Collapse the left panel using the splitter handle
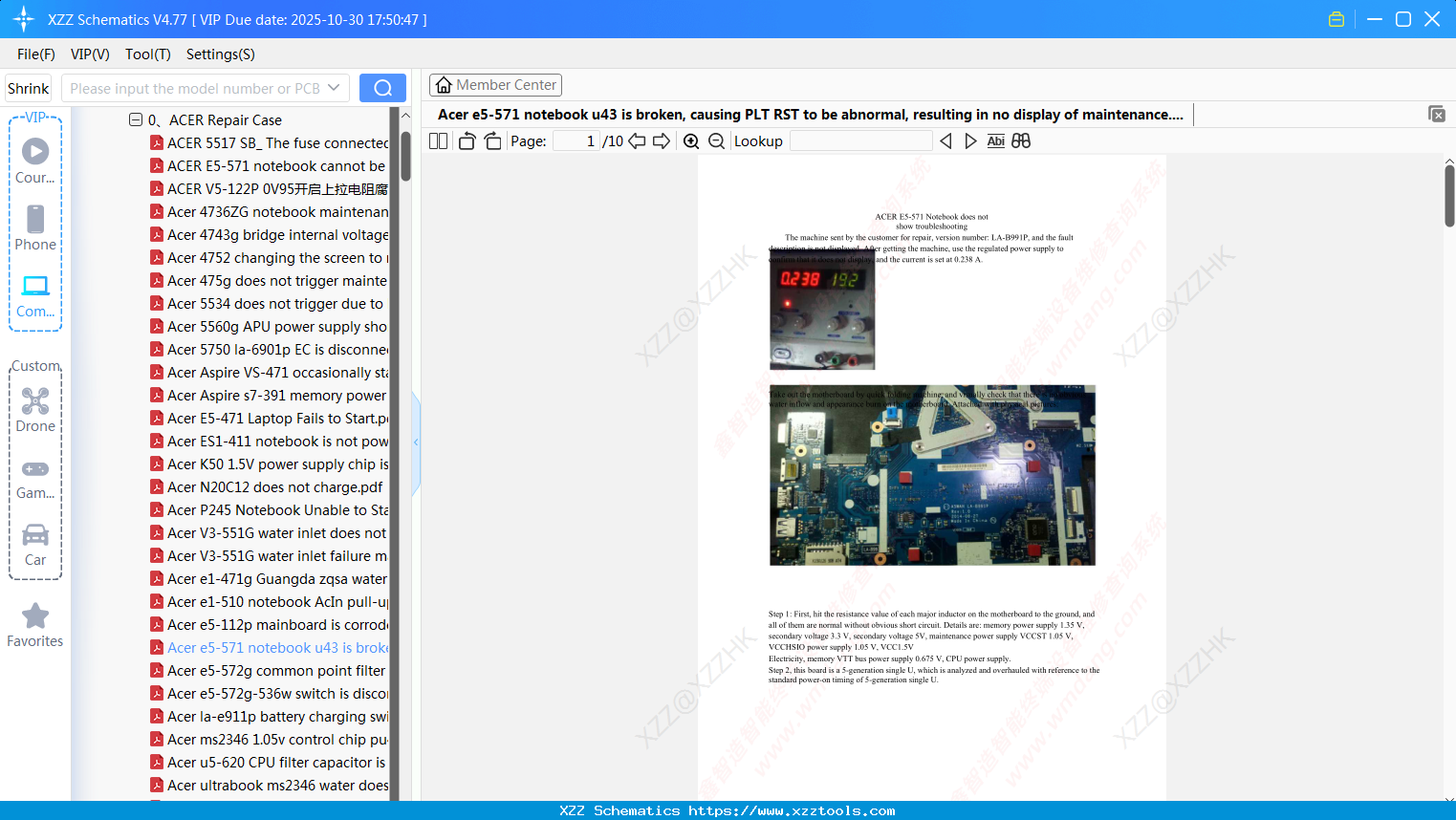This screenshot has height=820, width=1456. point(416,442)
